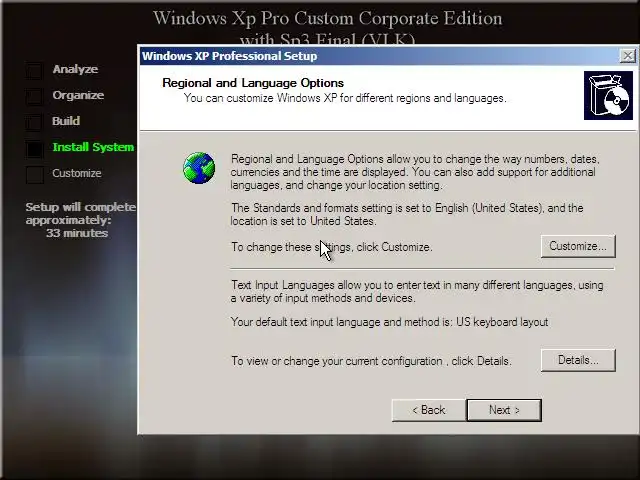Proceed with the Next button
The image size is (640, 480).
(x=504, y=410)
